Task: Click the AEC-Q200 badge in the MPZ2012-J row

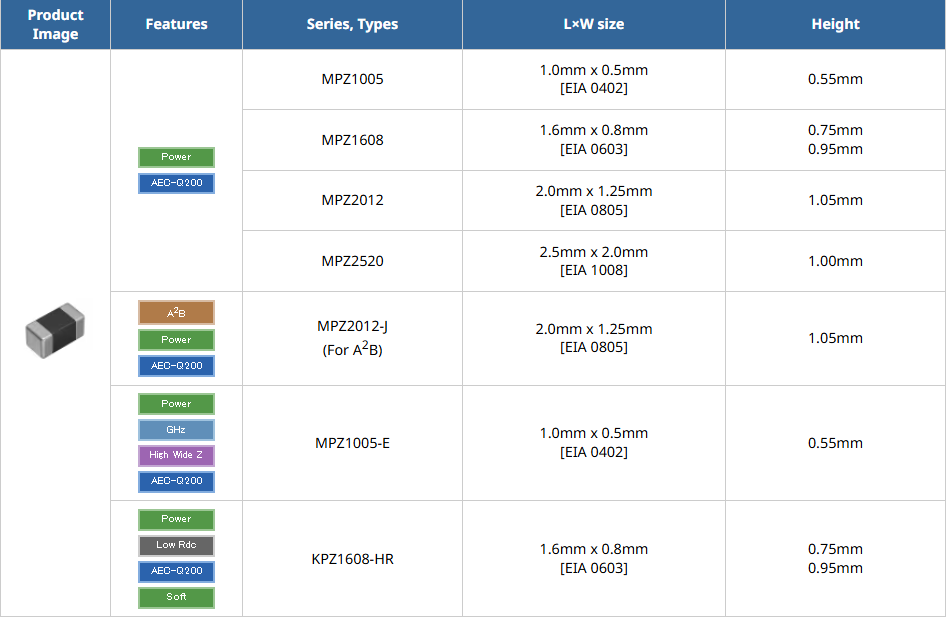Action: coord(176,365)
